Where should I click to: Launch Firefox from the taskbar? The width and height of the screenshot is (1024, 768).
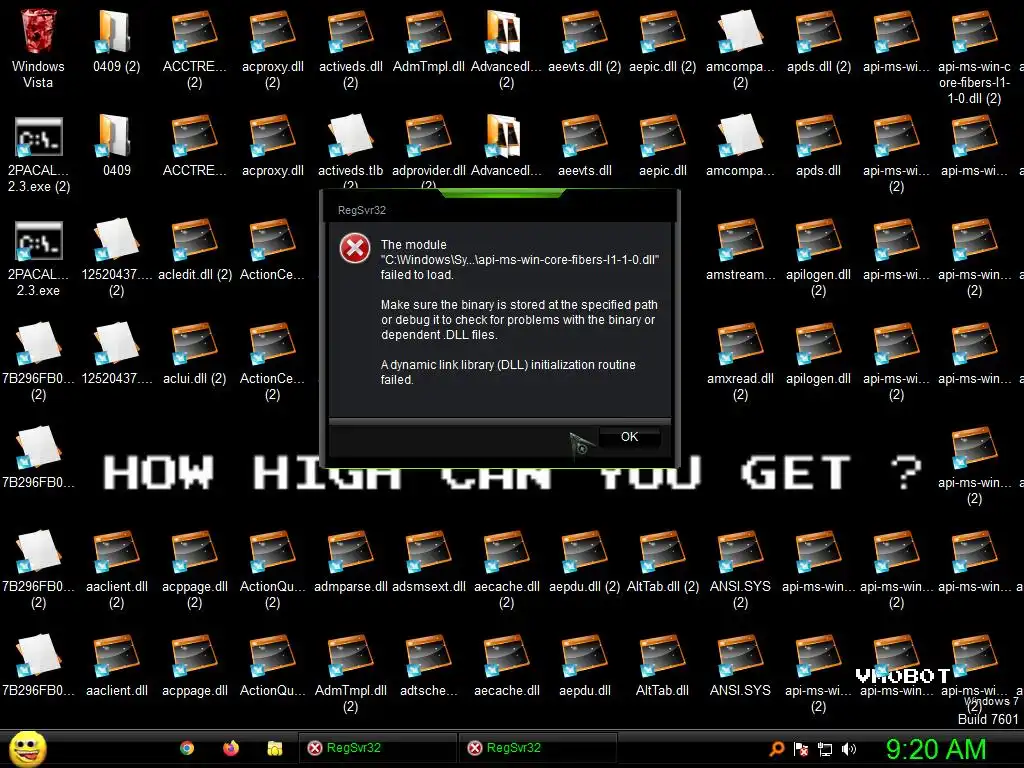point(231,748)
